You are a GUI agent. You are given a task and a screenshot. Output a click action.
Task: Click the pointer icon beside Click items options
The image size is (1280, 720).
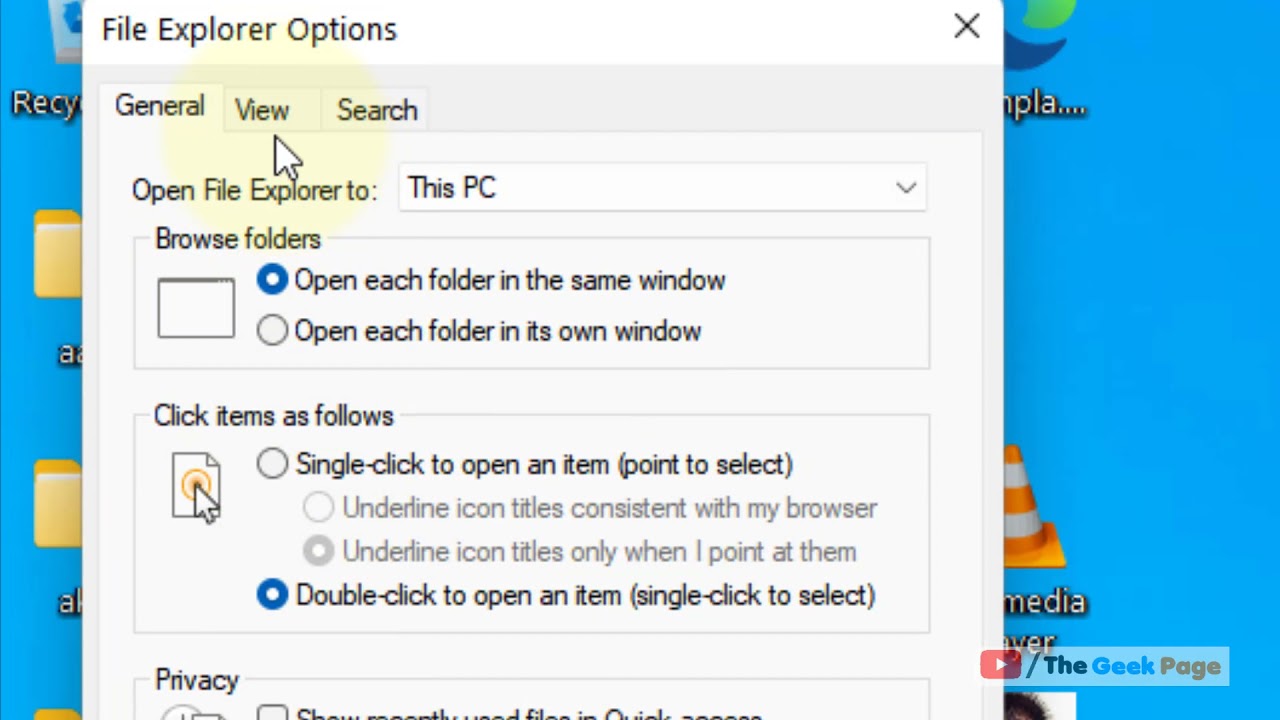(x=196, y=487)
